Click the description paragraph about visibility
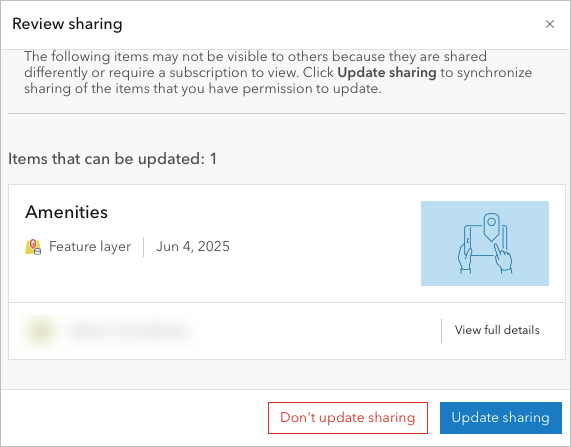 (x=278, y=72)
